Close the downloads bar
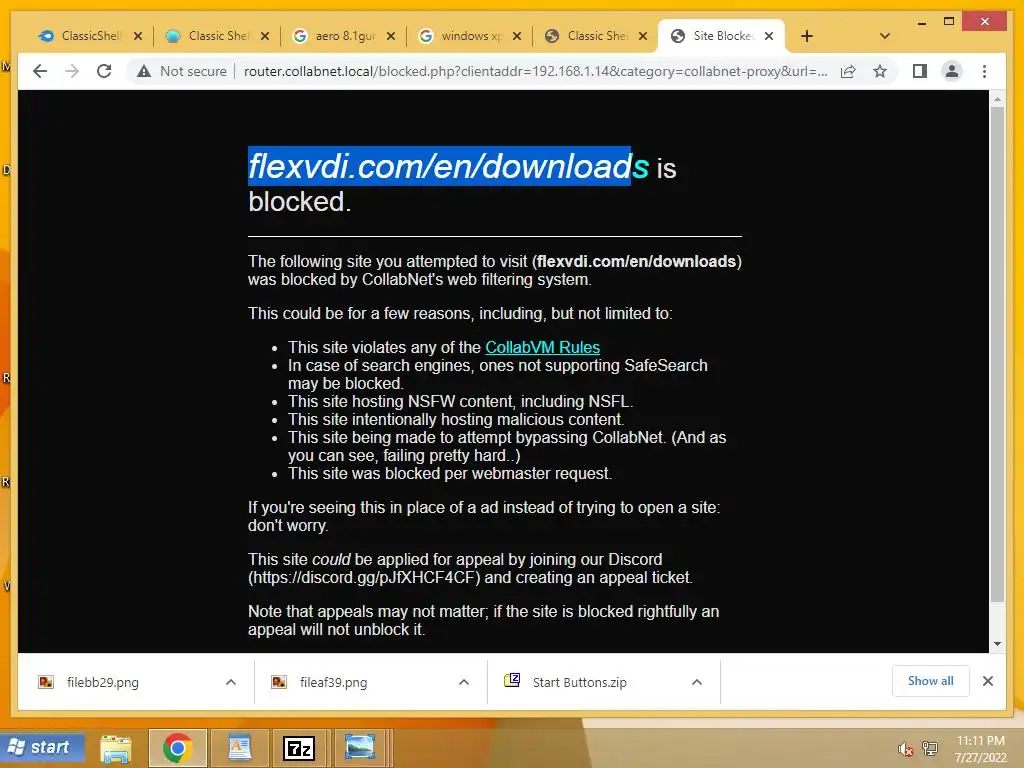 click(988, 681)
